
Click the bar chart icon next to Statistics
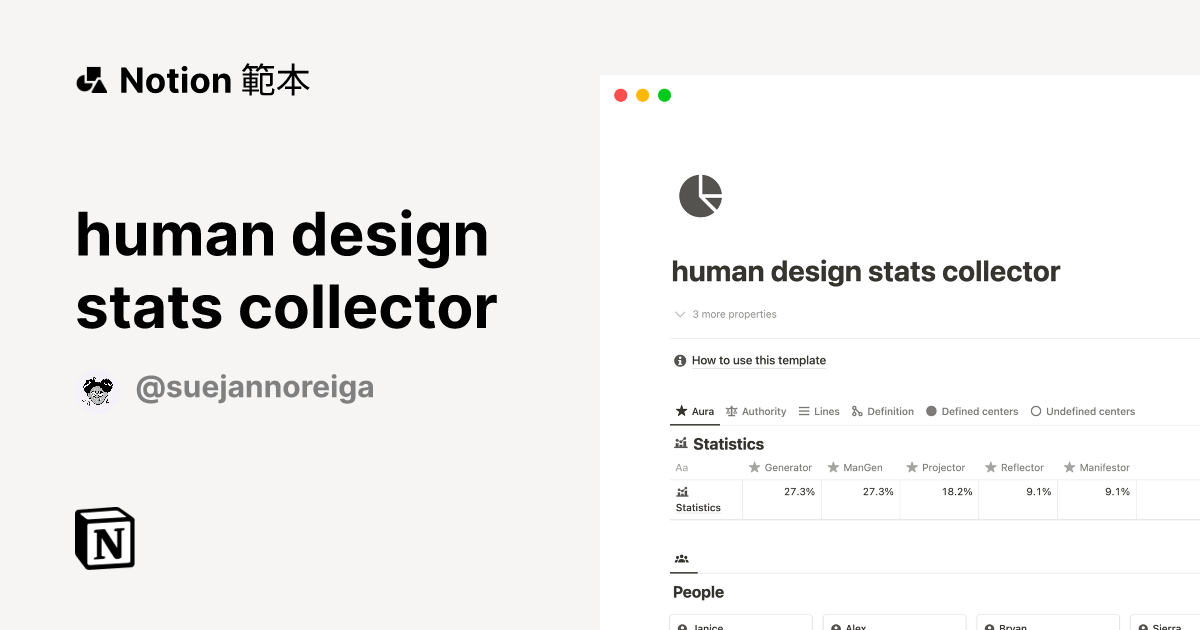point(683,443)
